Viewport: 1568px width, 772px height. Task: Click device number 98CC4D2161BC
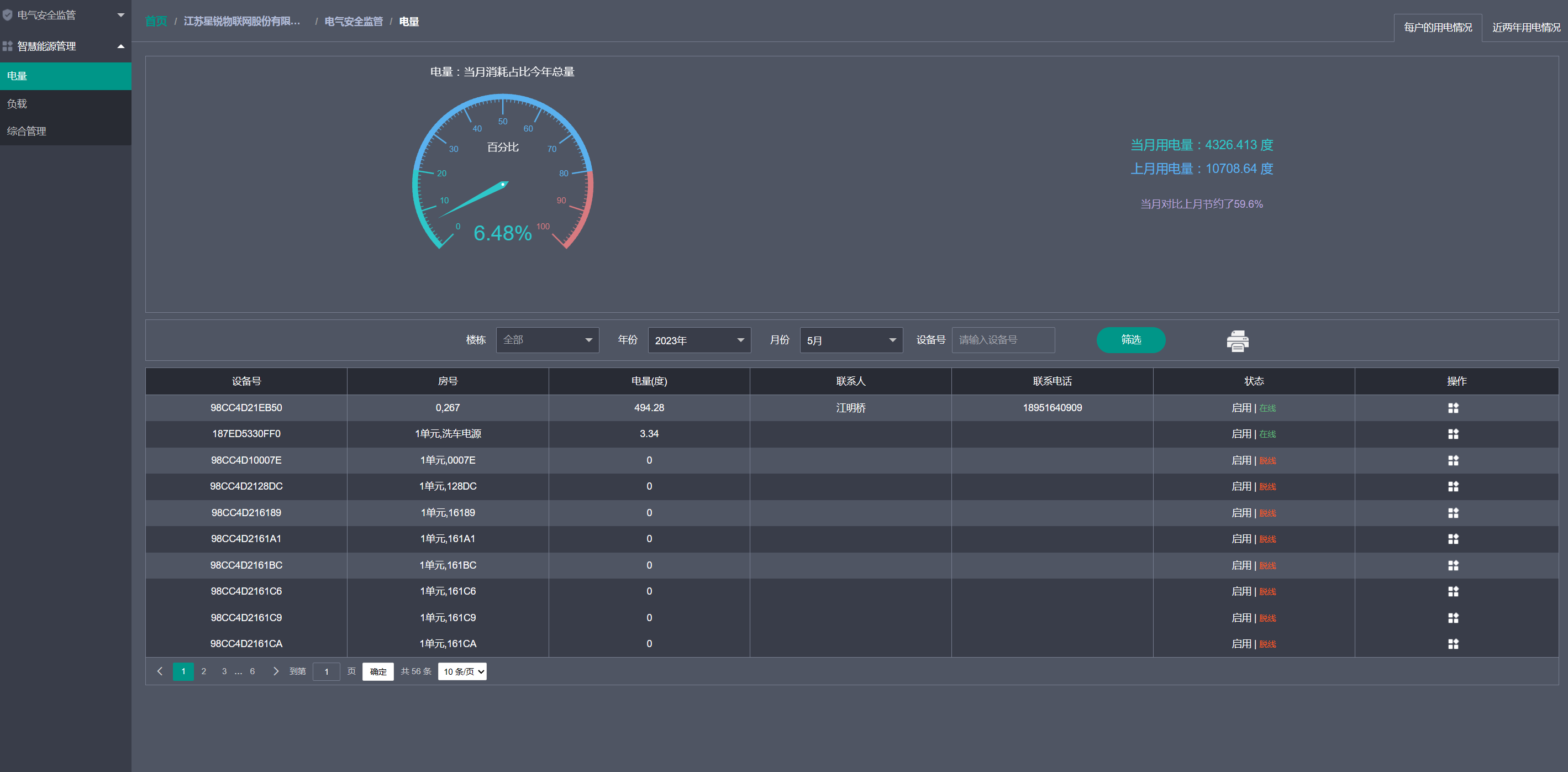(246, 565)
